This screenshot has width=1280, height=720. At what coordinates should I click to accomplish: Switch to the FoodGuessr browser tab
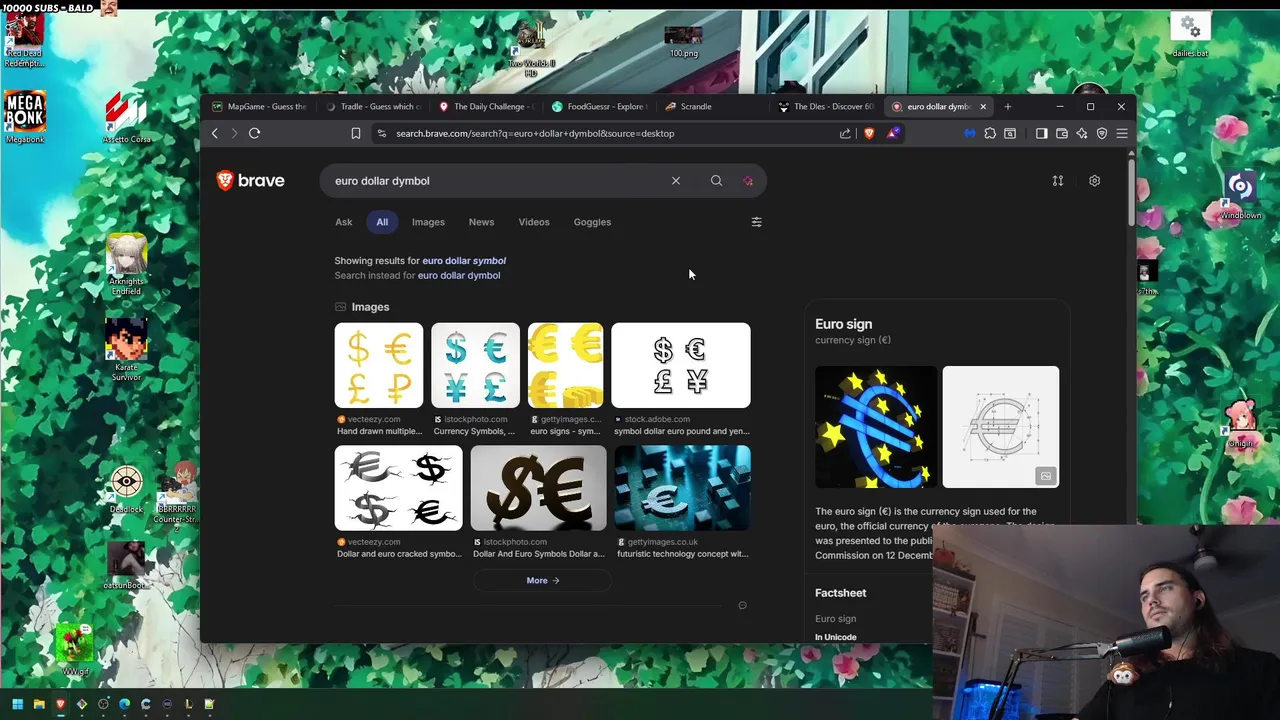(x=598, y=106)
